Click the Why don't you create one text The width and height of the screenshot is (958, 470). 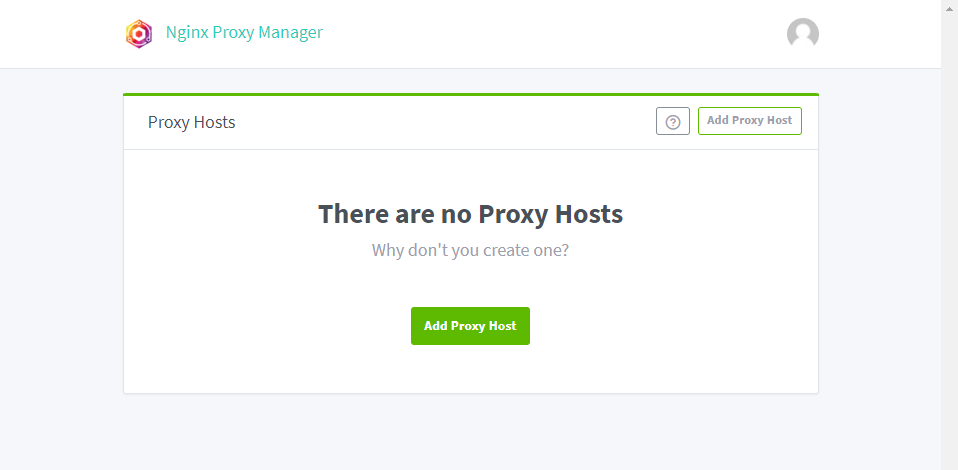tap(470, 250)
